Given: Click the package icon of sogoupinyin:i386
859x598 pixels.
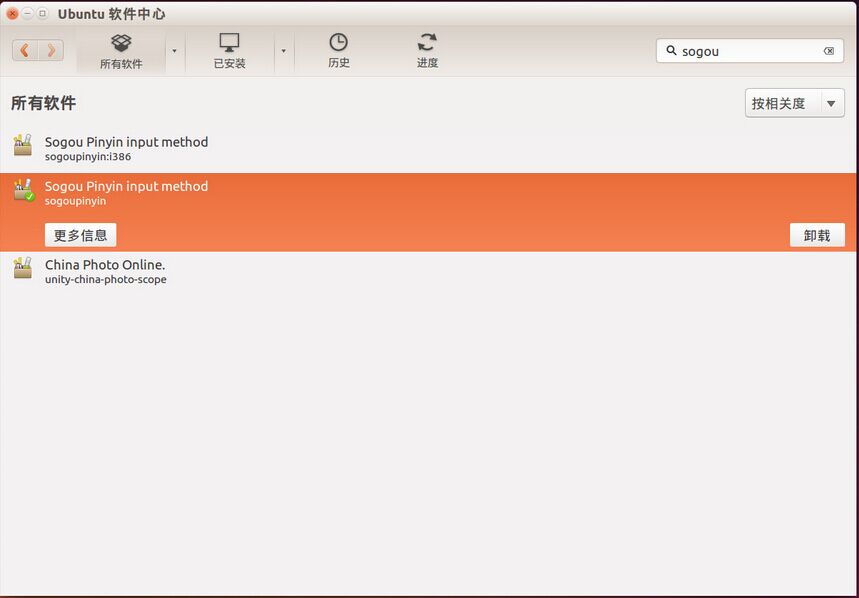Looking at the screenshot, I should coord(22,145).
